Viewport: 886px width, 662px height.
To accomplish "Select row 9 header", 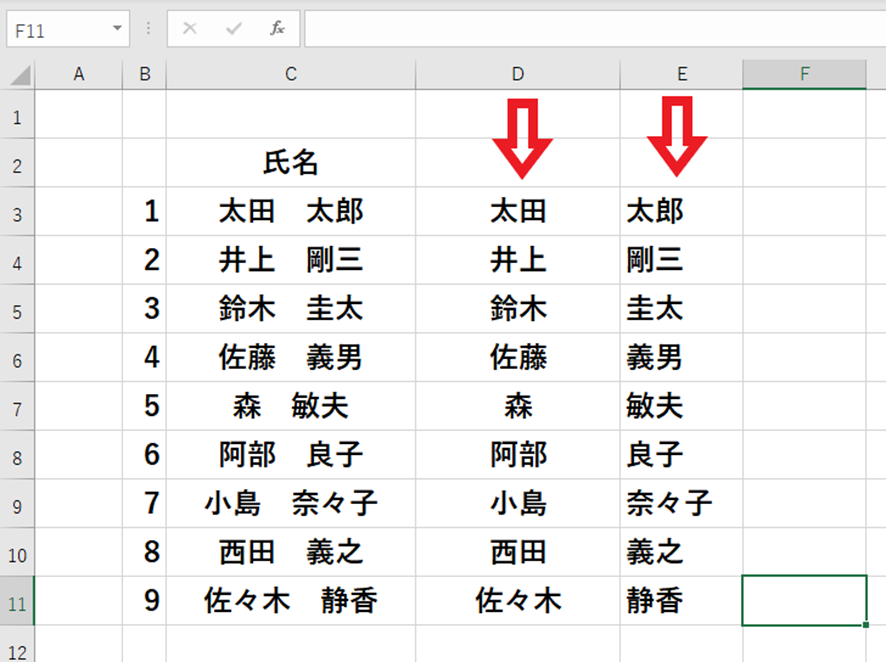I will (x=17, y=503).
